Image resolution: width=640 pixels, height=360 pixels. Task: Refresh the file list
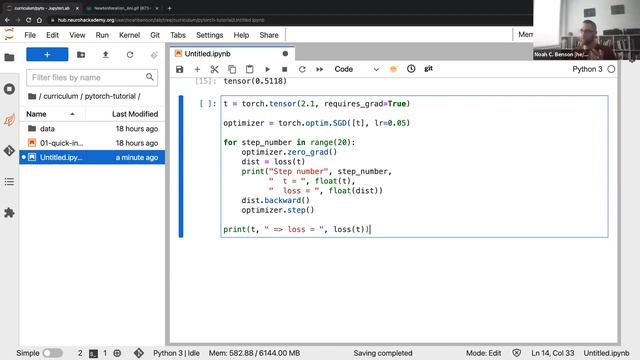130,54
